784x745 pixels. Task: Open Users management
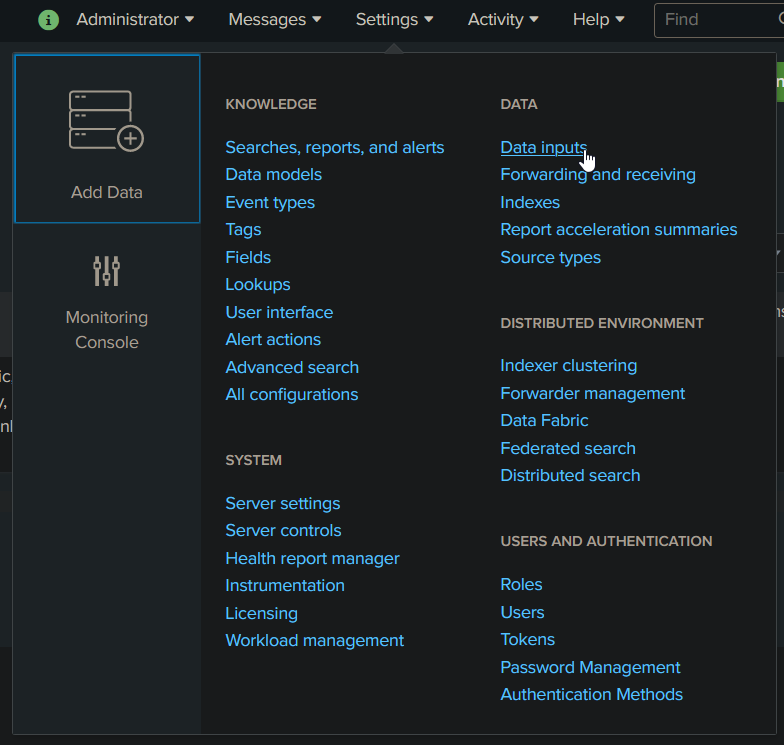[x=522, y=612]
